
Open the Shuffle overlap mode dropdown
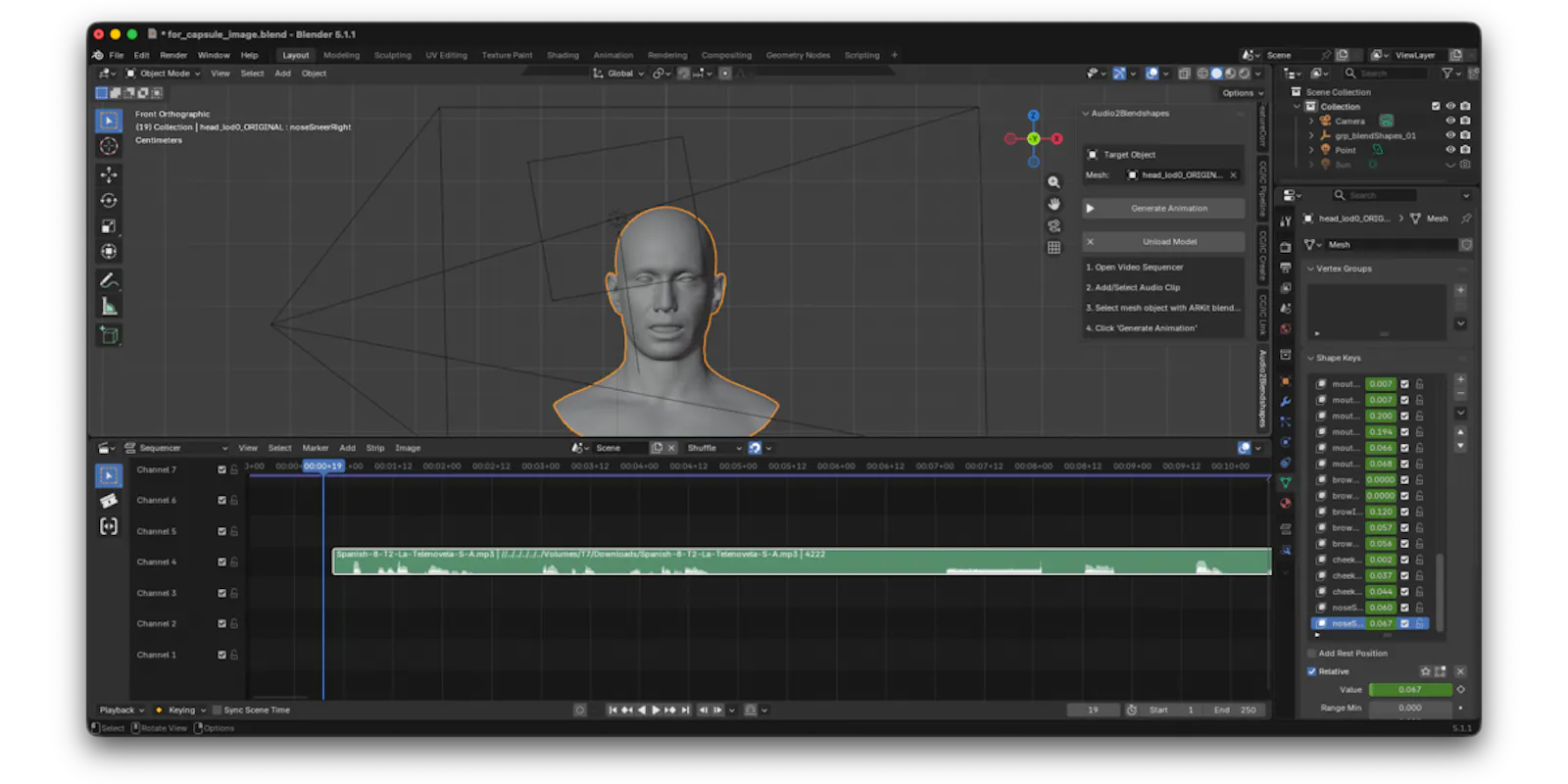(714, 448)
